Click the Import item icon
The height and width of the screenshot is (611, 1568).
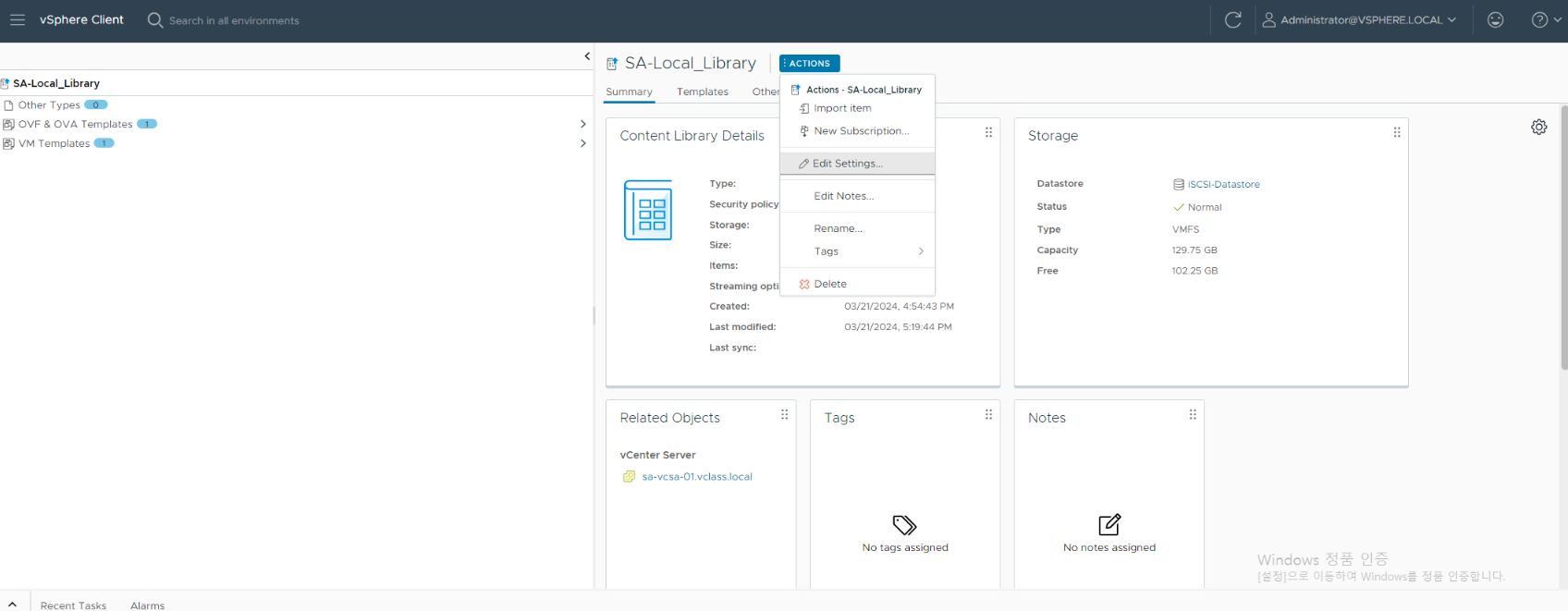804,108
